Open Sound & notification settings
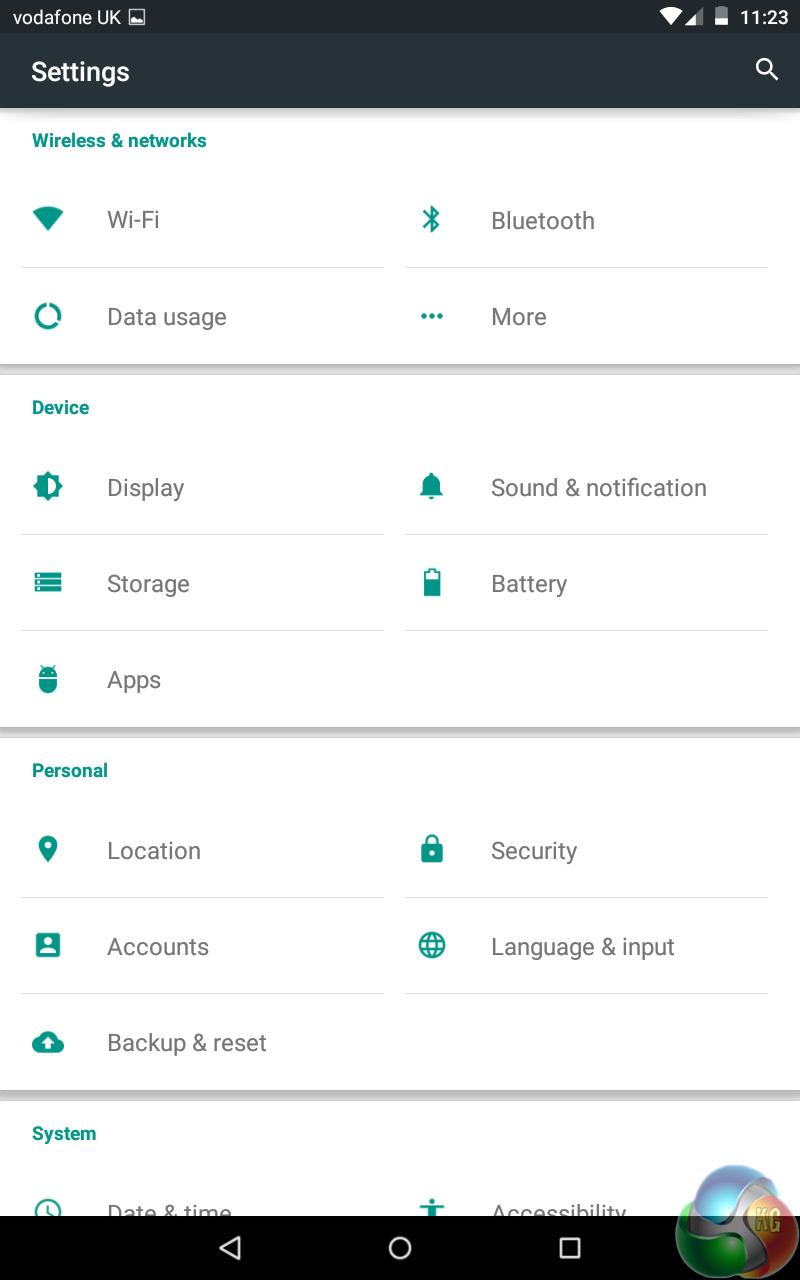Image resolution: width=800 pixels, height=1280 pixels. (x=598, y=488)
